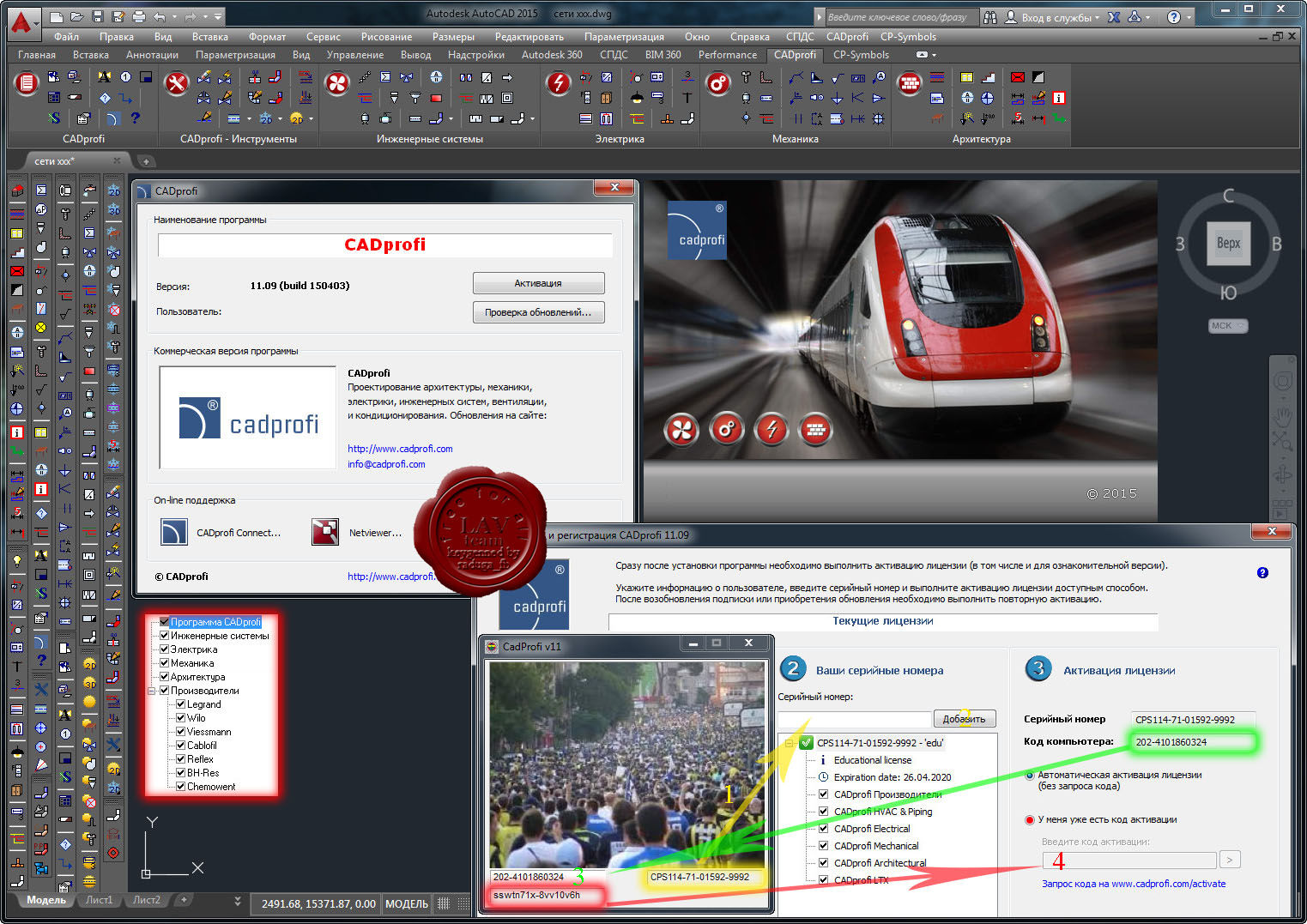Screen dimensions: 1307x924
Task: Click the red fan Engineering systems icon
Action: (336, 84)
